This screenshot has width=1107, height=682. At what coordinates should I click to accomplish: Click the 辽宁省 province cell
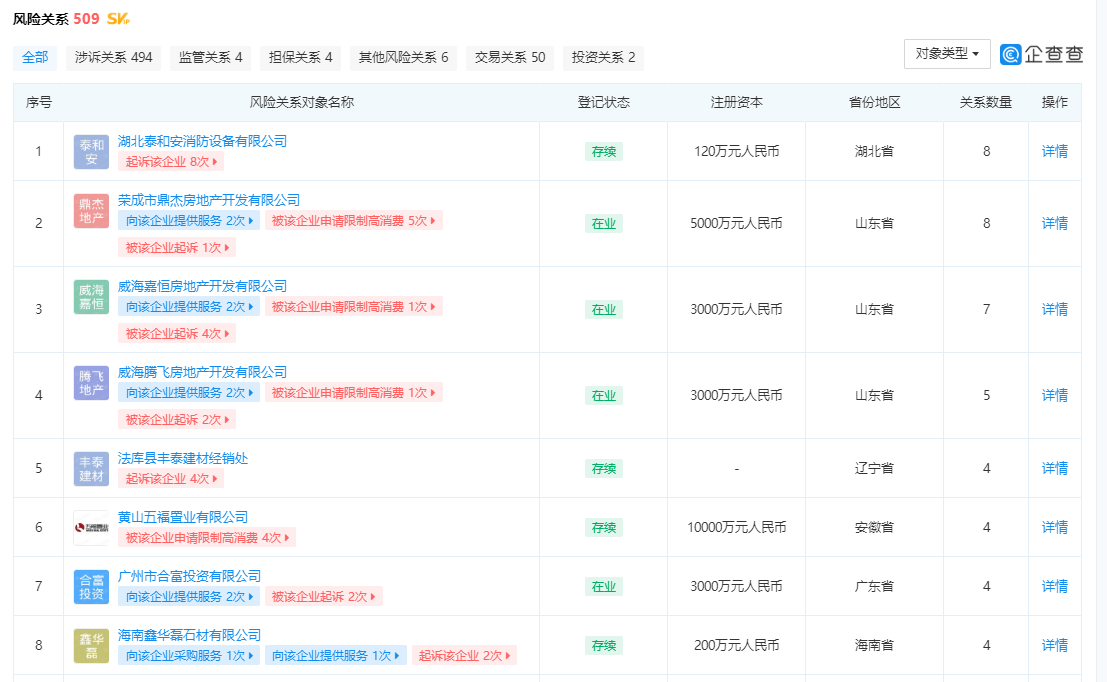point(874,469)
